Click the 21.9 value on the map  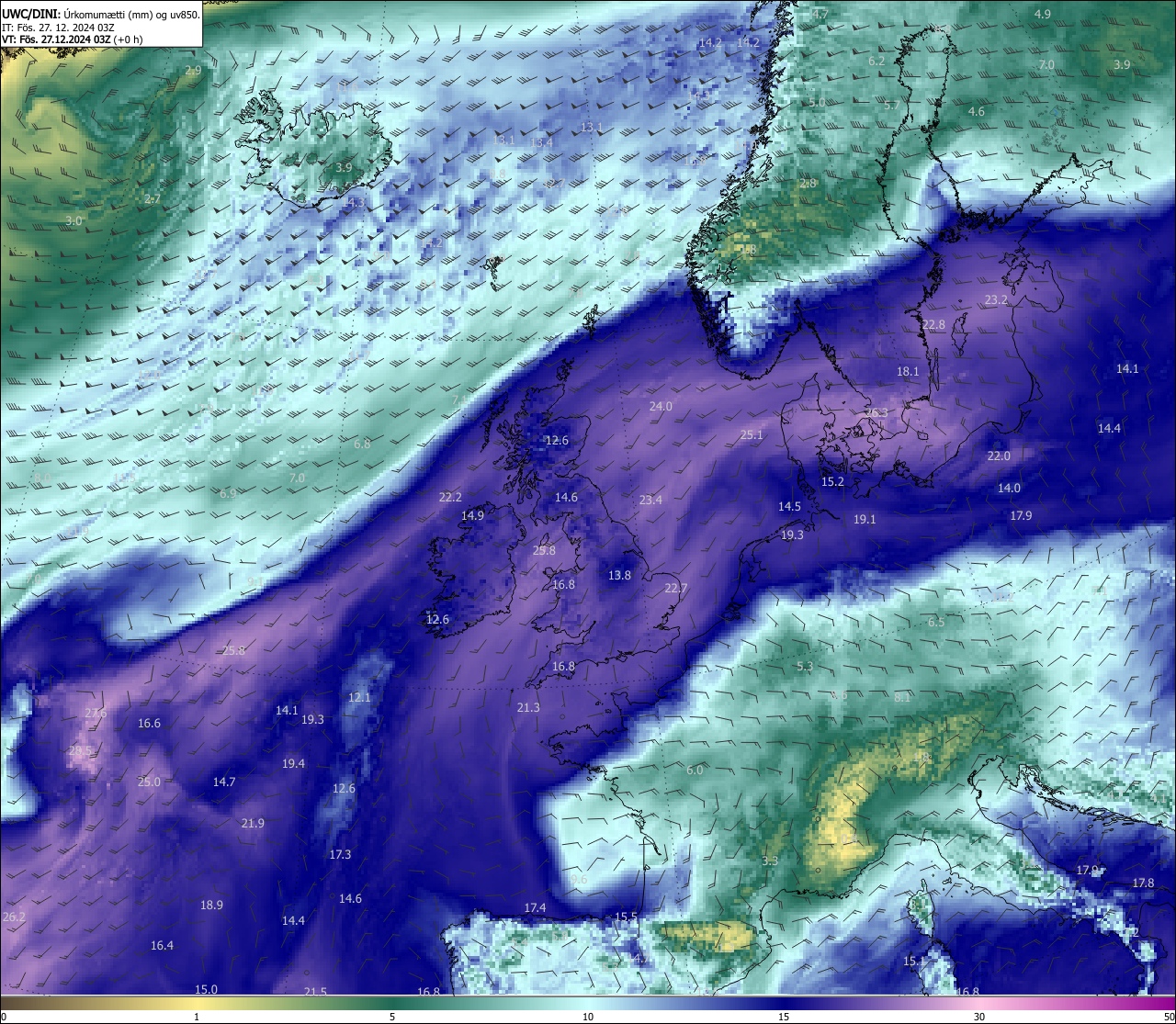tap(253, 824)
